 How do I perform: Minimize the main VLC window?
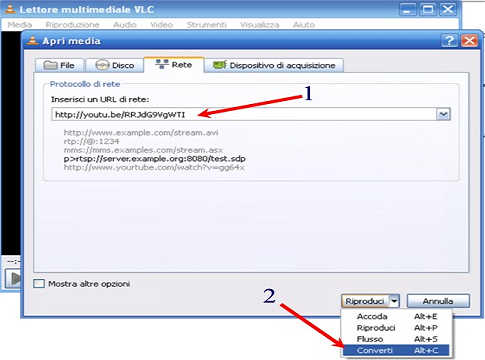(x=407, y=9)
